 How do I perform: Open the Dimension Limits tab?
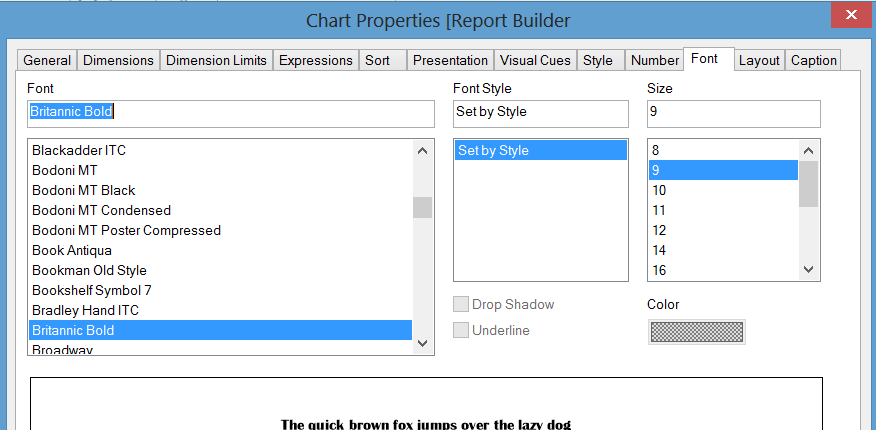click(x=216, y=60)
